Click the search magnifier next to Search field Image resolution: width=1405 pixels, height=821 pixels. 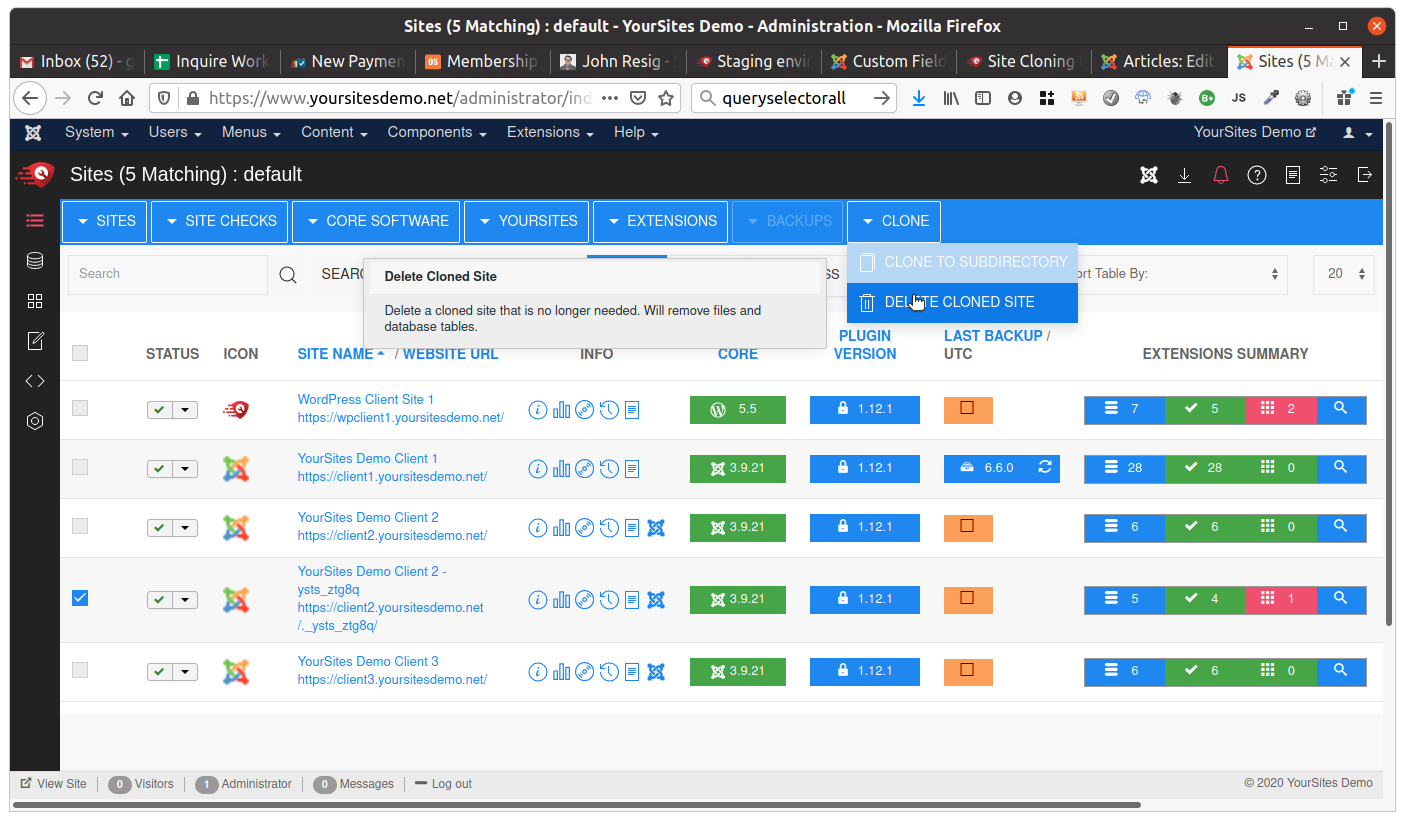click(288, 274)
